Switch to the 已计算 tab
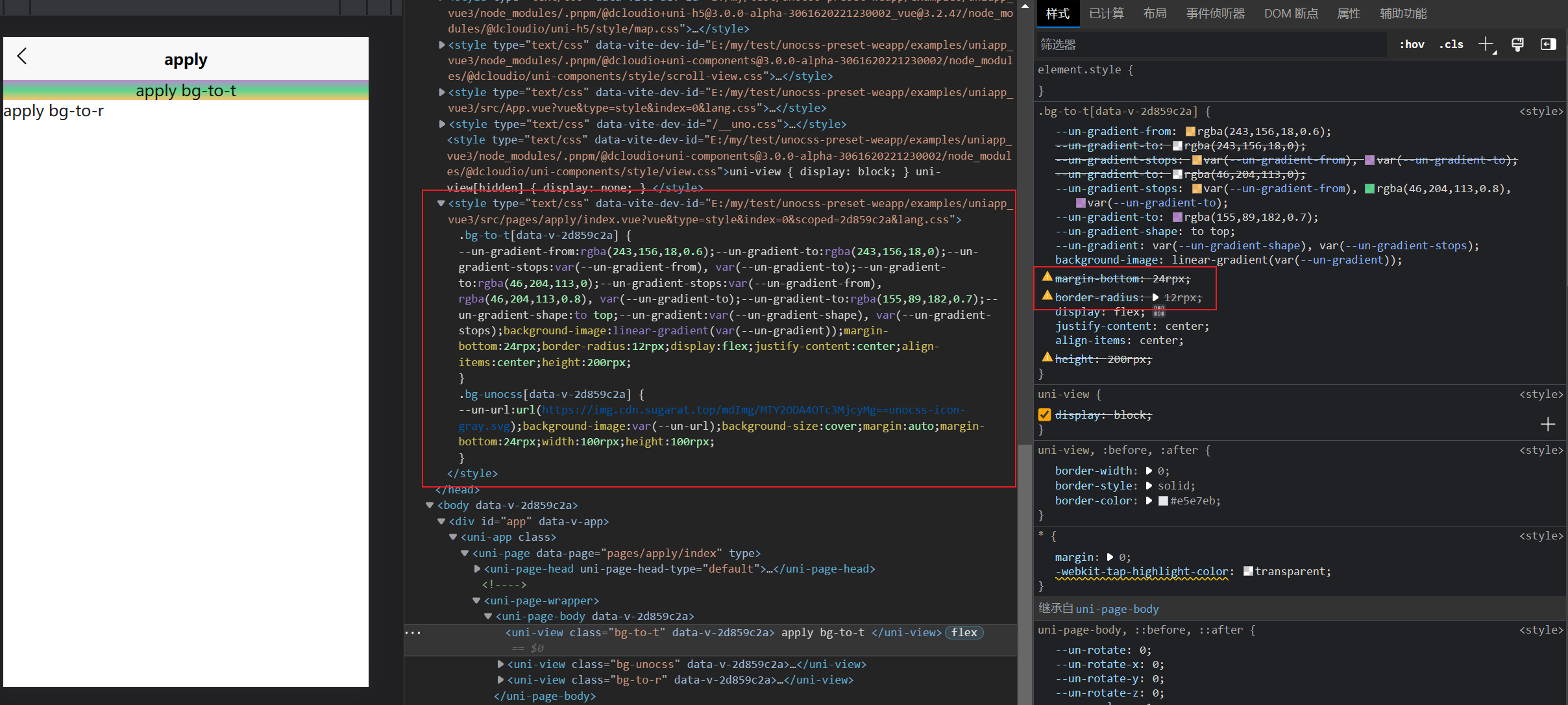Screen dimensions: 1568x705 1107,13
